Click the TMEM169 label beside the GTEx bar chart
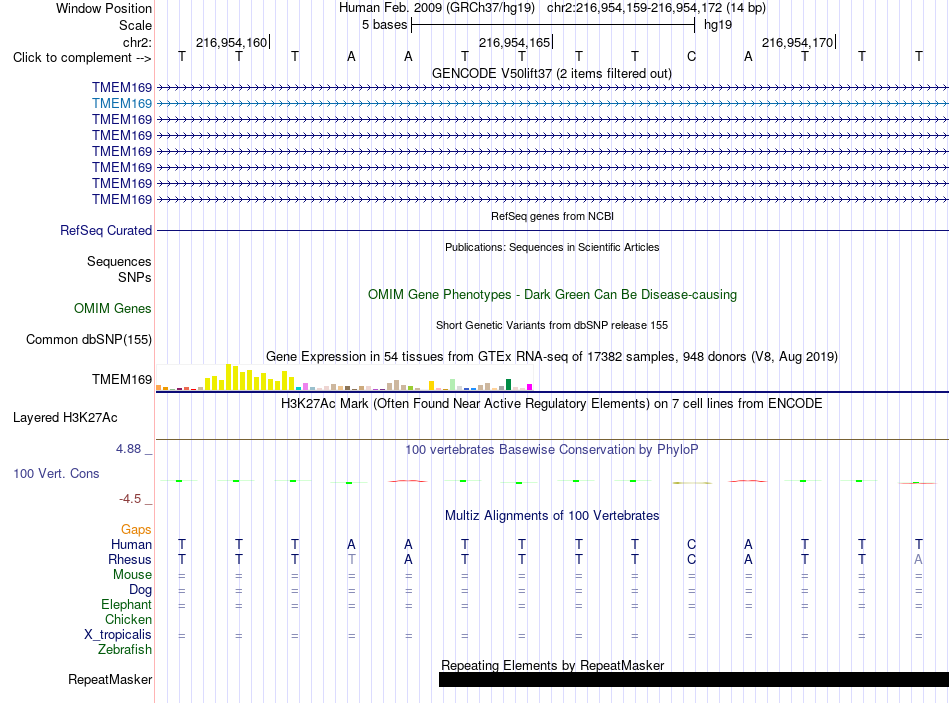 [x=122, y=379]
